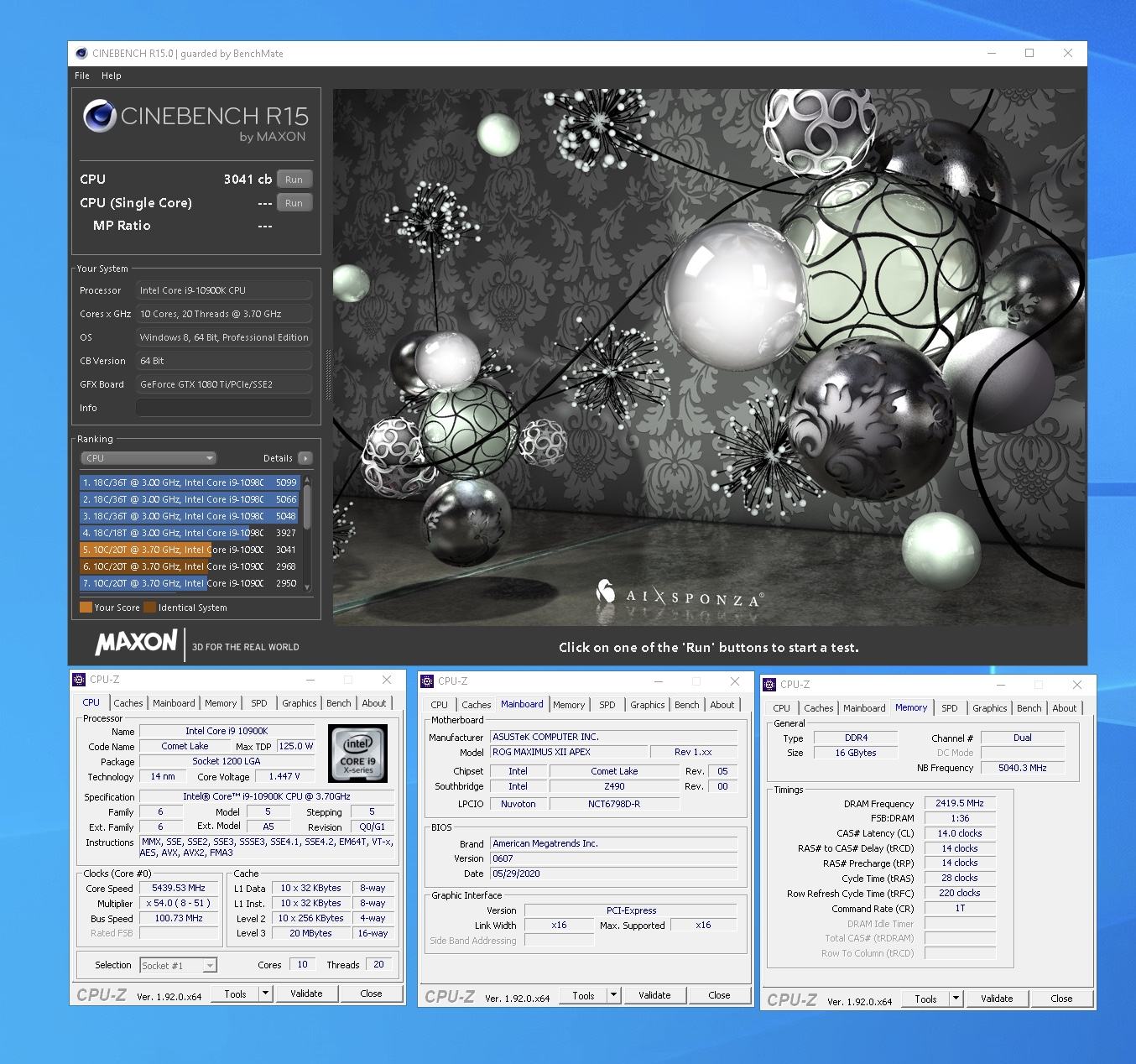This screenshot has width=1136, height=1064.
Task: Open the Help menu in Cinebench
Action: pyautogui.click(x=112, y=76)
